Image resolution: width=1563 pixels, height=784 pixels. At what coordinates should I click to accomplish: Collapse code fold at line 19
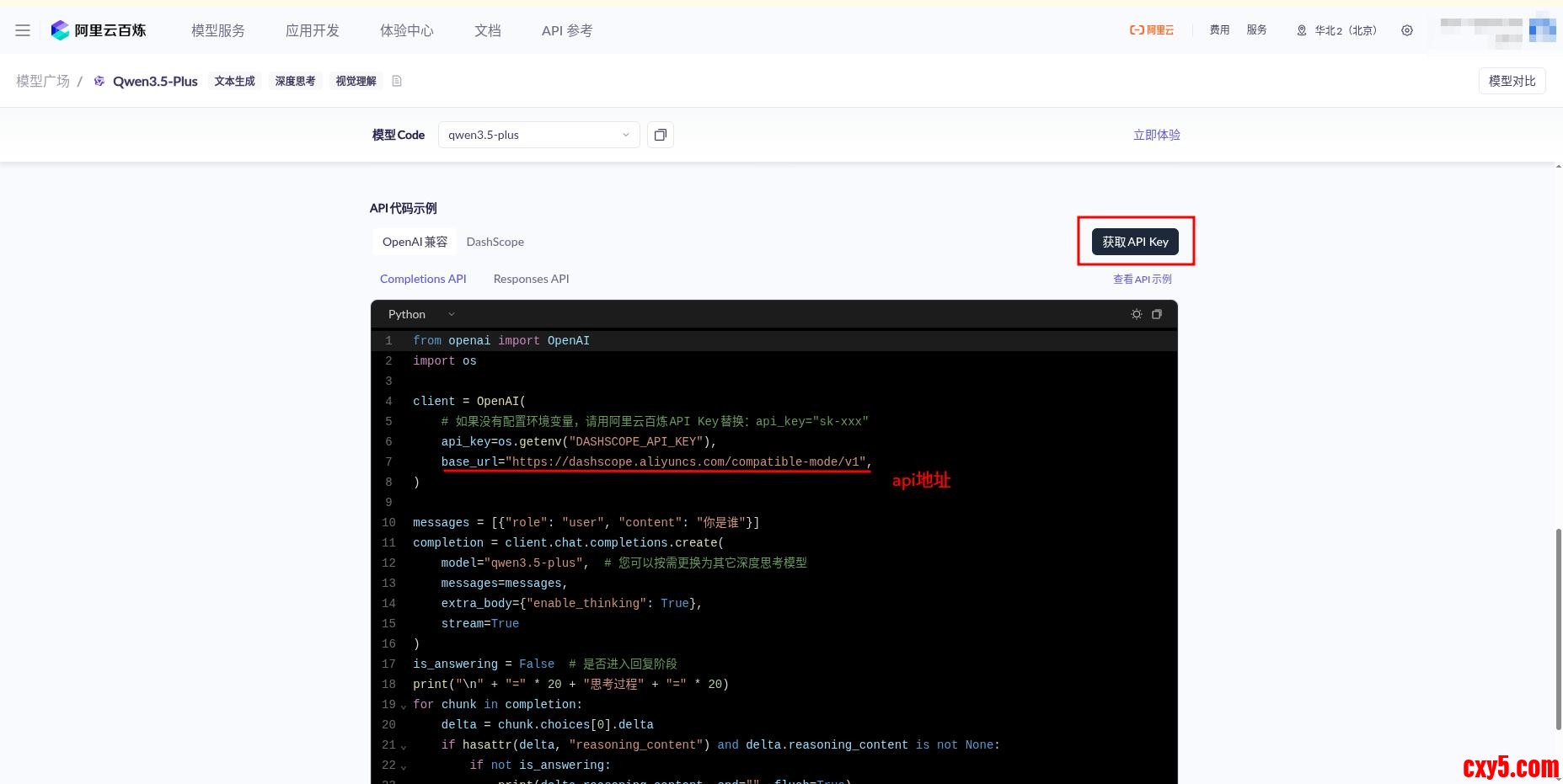point(403,706)
